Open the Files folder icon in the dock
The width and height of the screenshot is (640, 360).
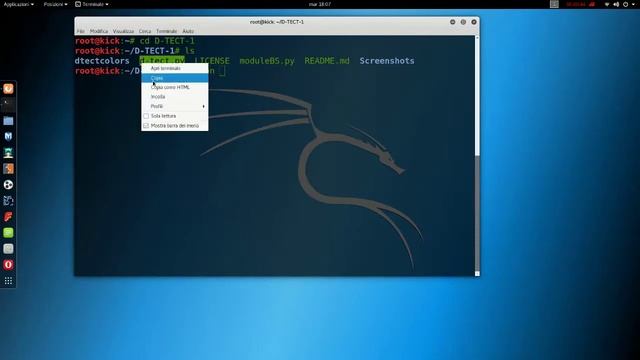[8, 121]
